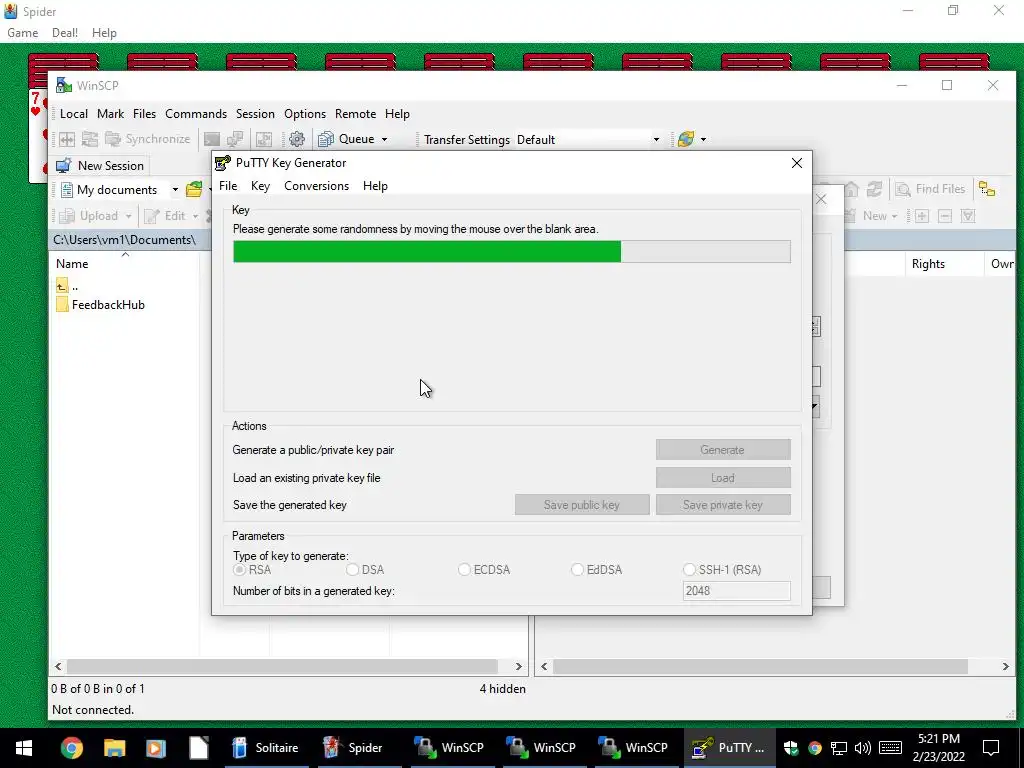Click the Upload toolbar button in WinSCP
Viewport: 1024px width, 768px height.
(89, 216)
